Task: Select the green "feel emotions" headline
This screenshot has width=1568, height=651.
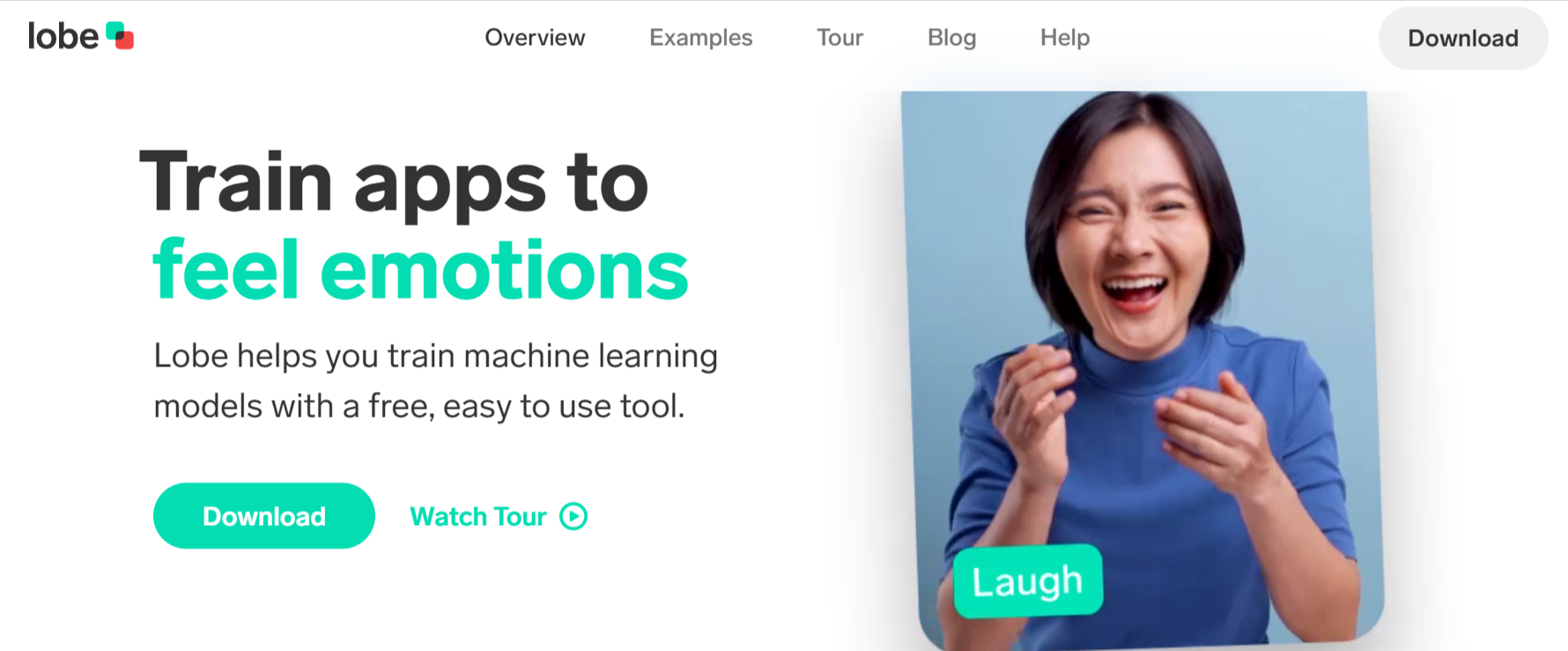Action: tap(420, 270)
